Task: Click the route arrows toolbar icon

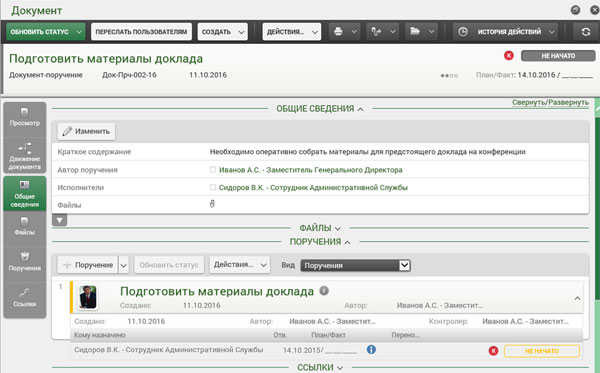Action: [376, 32]
